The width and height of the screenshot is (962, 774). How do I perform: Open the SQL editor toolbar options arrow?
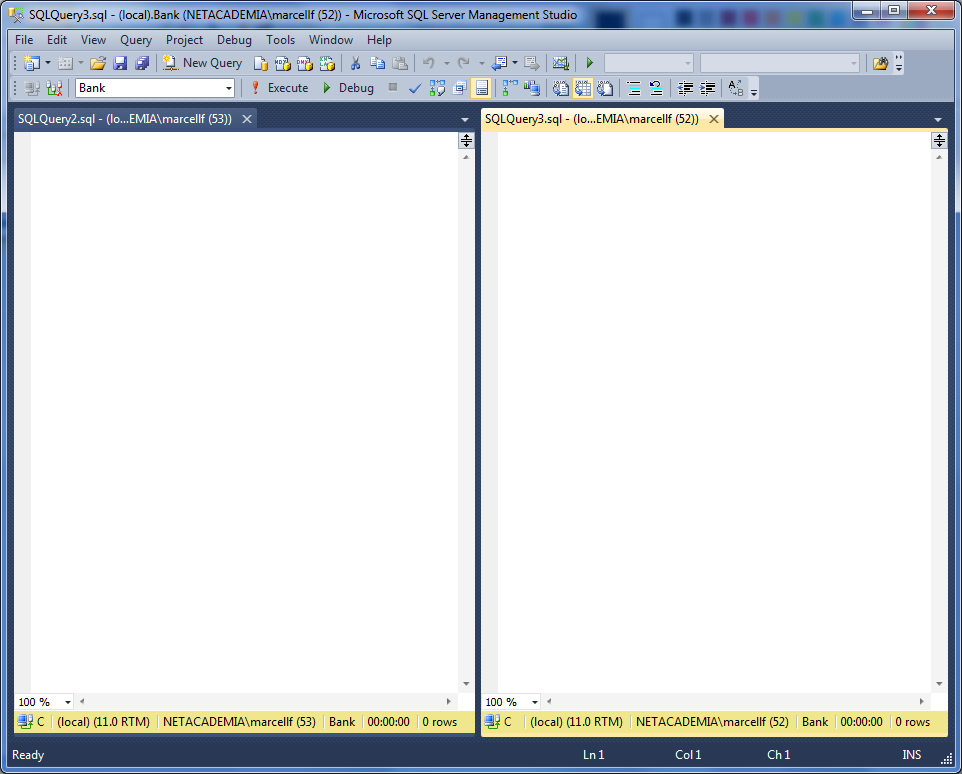[754, 91]
